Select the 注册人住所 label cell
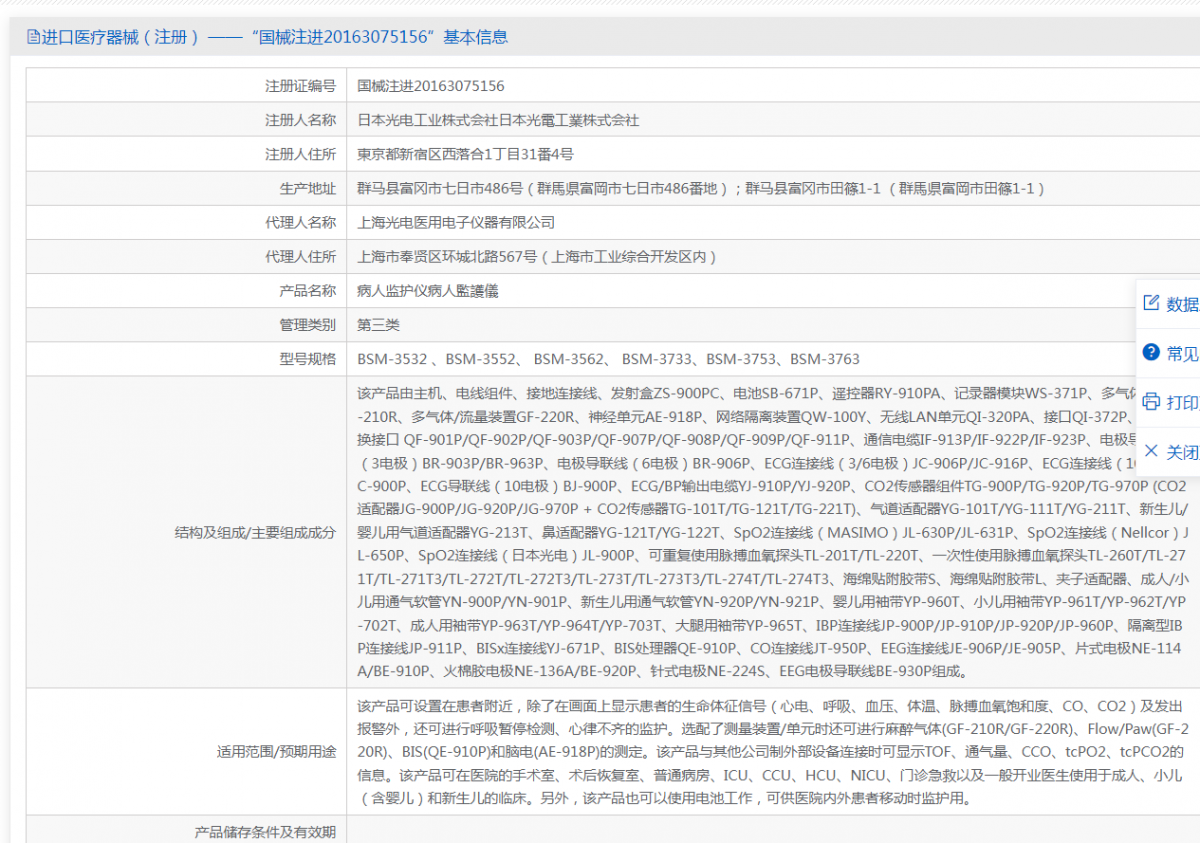 pyautogui.click(x=186, y=154)
